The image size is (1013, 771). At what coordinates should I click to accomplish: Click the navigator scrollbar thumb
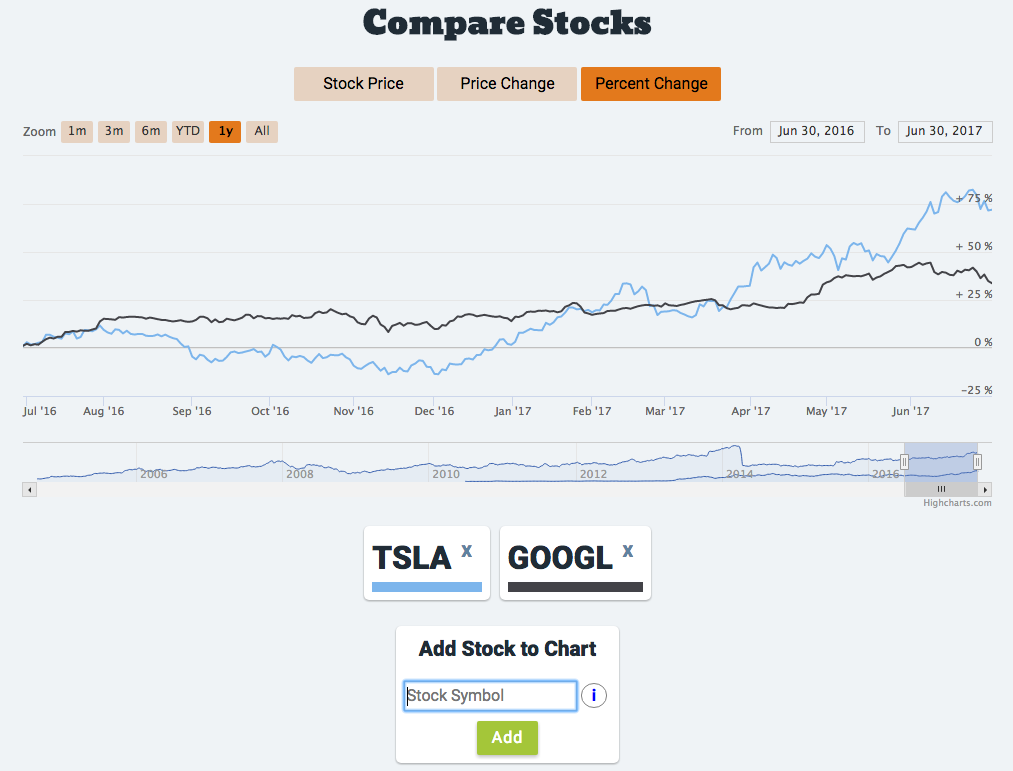tap(941, 490)
